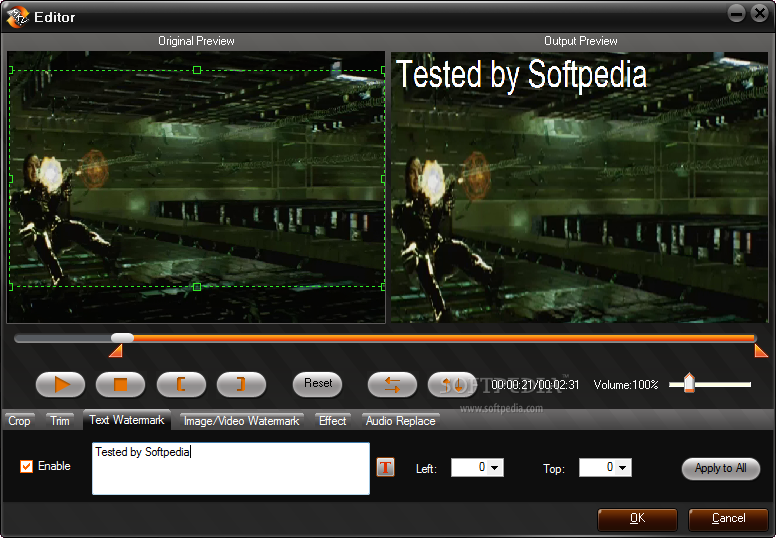Click the volume slider handle
This screenshot has height=538, width=776.
689,383
